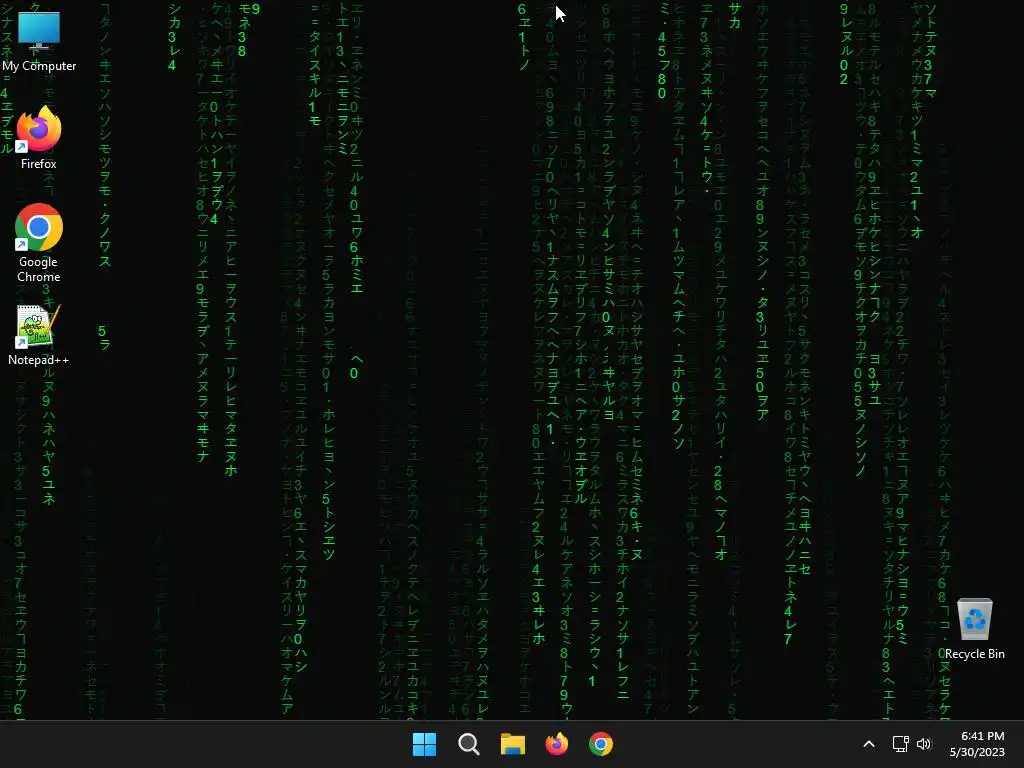Click the Google Chrome label text
This screenshot has height=768, width=1024.
coord(39,269)
